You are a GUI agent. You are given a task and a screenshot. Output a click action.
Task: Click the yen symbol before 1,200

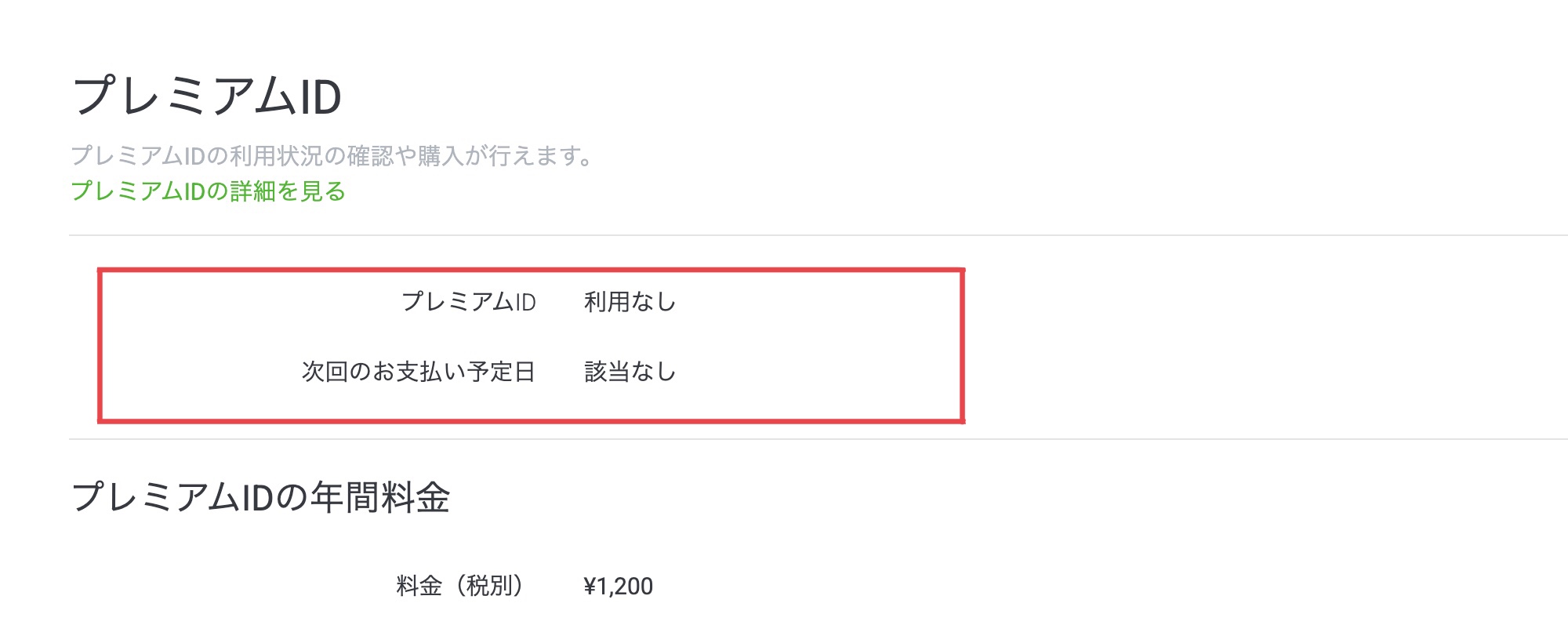tap(590, 587)
